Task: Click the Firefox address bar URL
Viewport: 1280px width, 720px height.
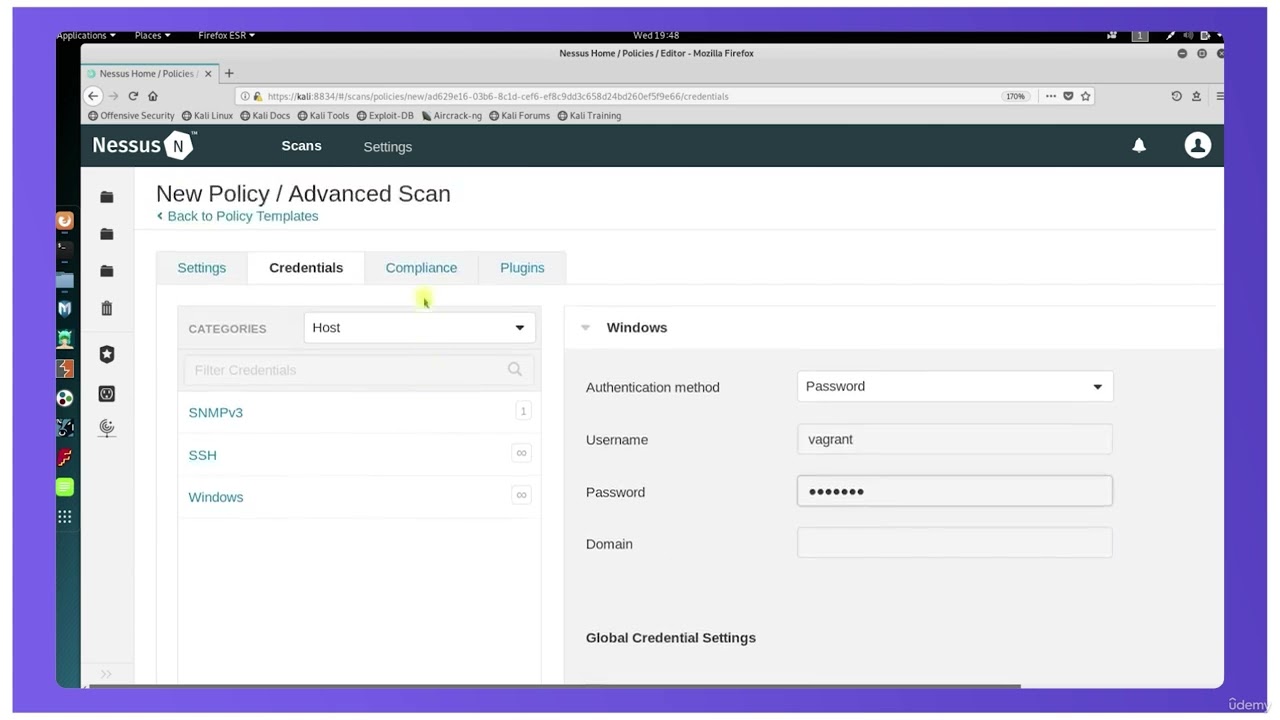Action: click(498, 96)
